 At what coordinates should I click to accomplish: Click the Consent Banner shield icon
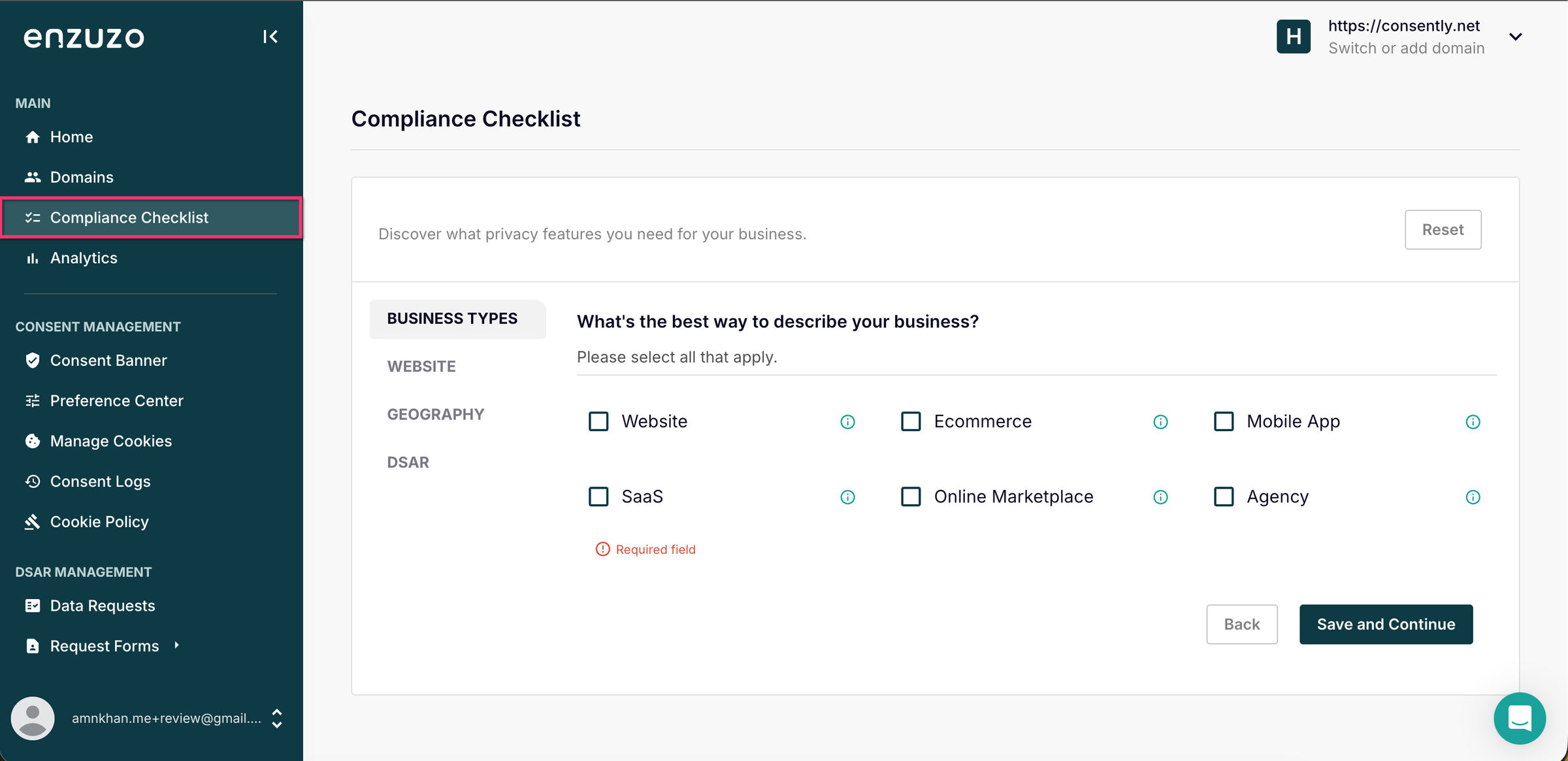point(33,361)
